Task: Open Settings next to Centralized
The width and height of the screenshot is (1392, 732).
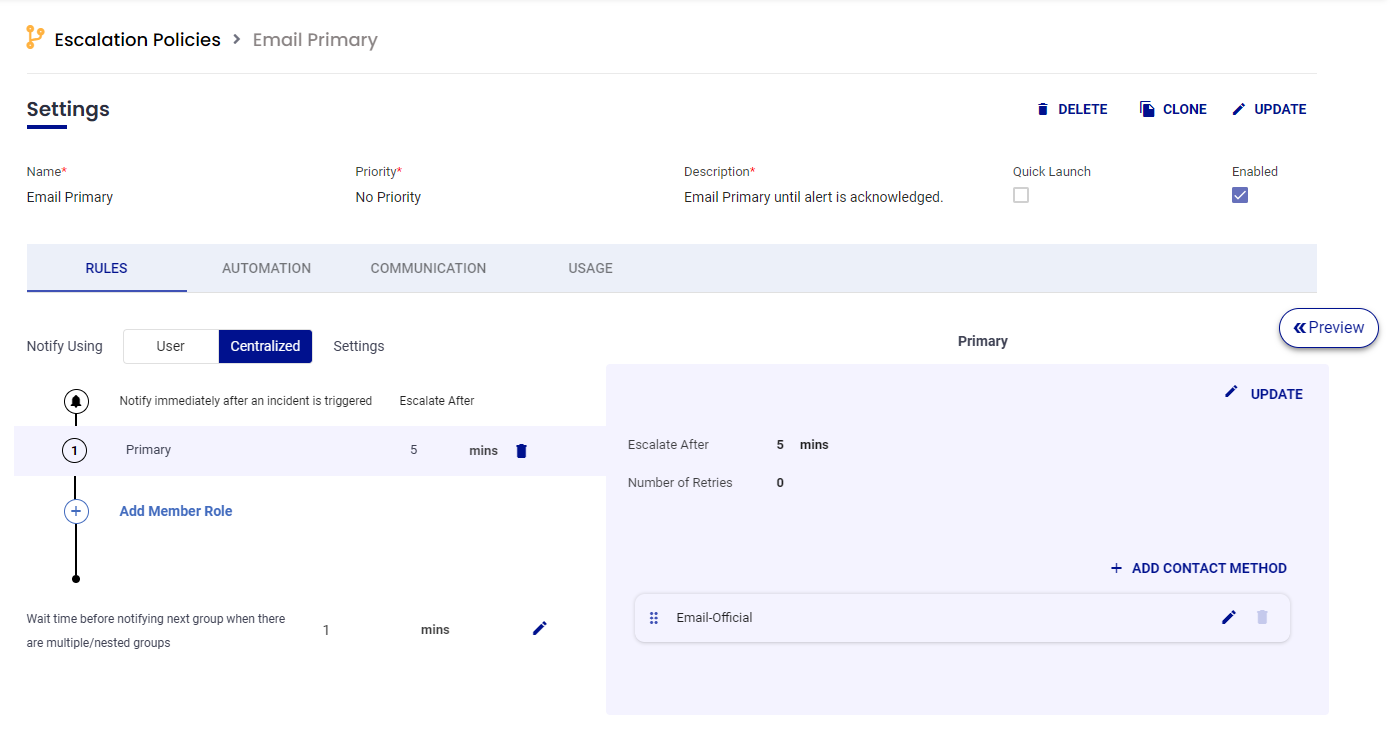Action: 359,346
